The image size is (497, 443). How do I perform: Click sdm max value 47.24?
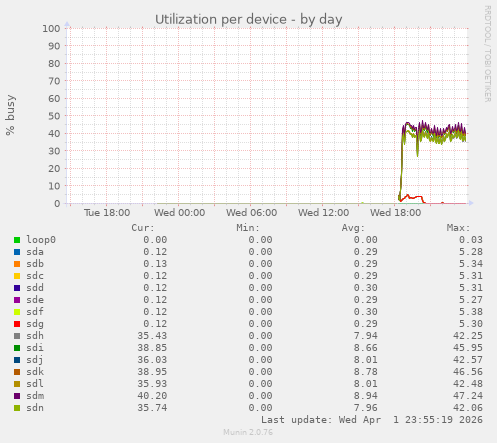[x=468, y=396]
